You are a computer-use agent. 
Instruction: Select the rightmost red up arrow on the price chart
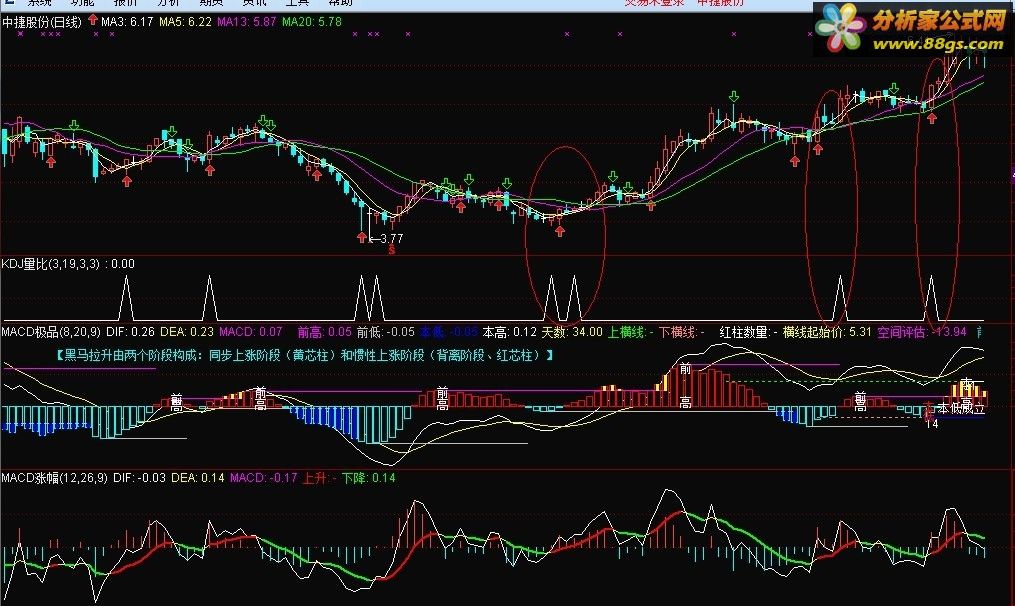tap(931, 118)
